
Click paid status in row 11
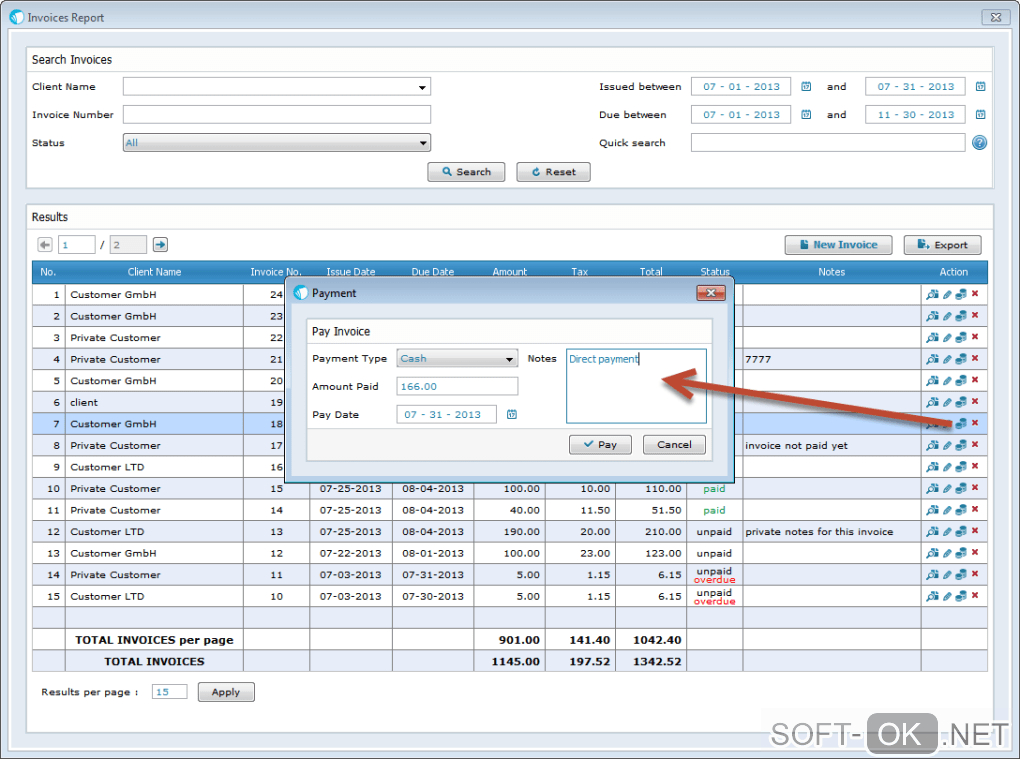[714, 510]
